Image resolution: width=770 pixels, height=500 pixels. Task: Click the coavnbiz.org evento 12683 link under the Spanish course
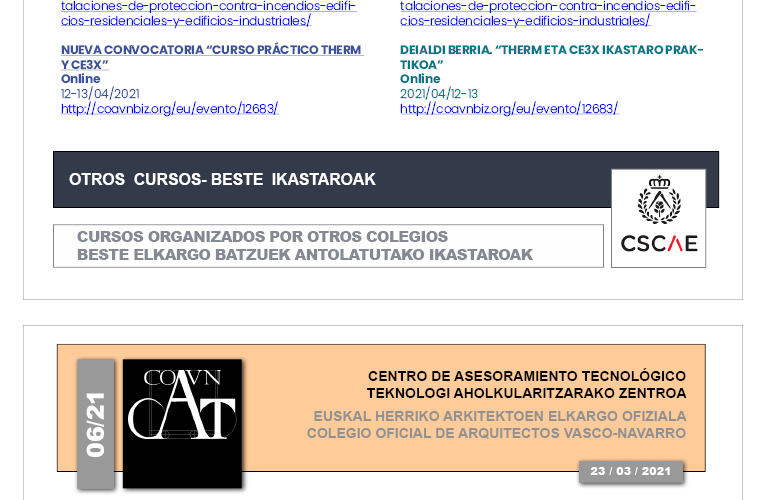(x=170, y=109)
